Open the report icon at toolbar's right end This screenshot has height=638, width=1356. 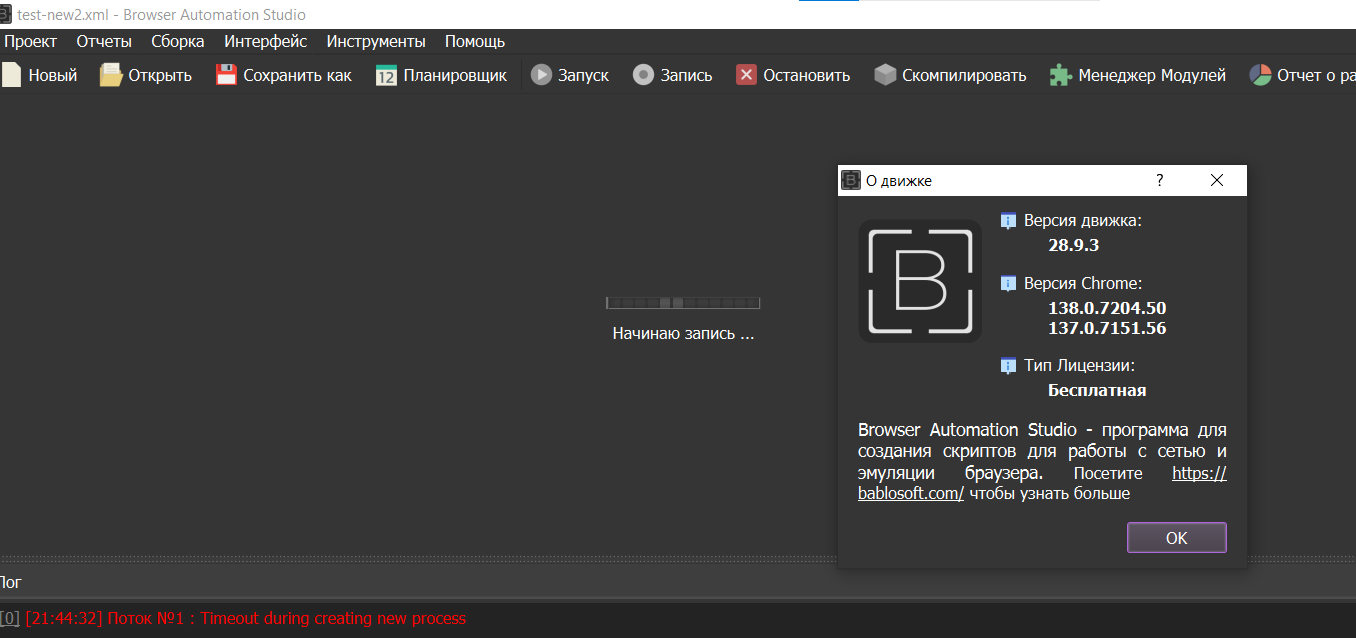[x=1261, y=74]
